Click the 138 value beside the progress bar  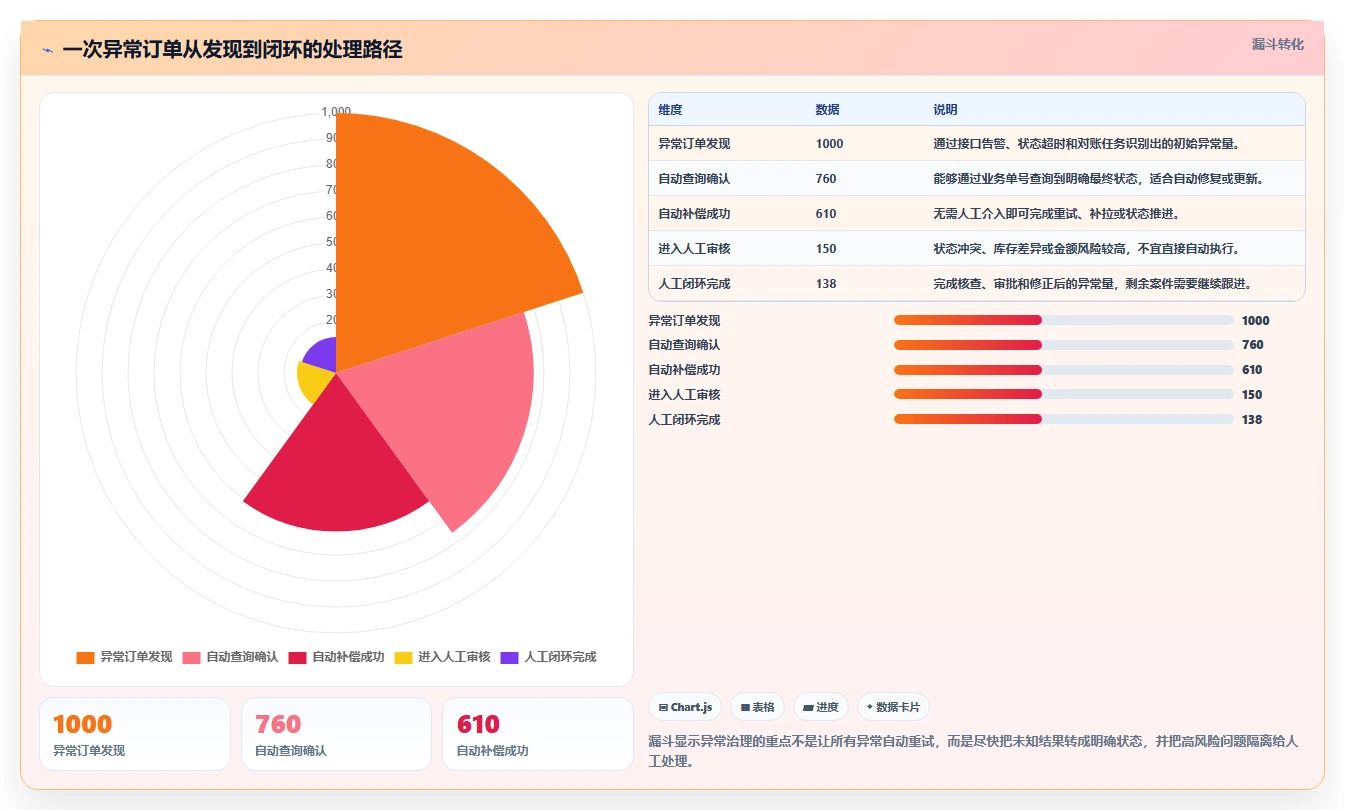[1252, 420]
